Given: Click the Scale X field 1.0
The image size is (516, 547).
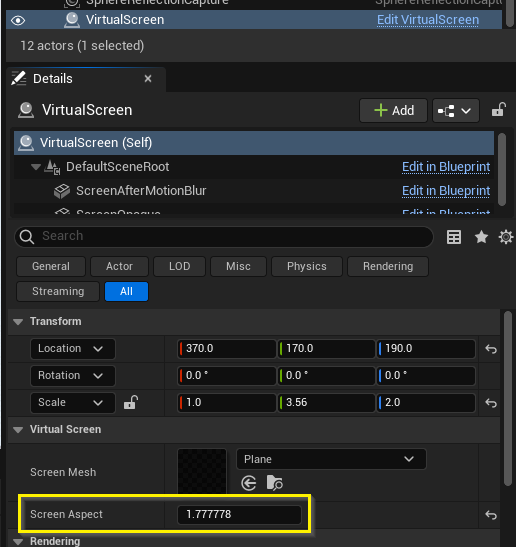Looking at the screenshot, I should tap(227, 403).
